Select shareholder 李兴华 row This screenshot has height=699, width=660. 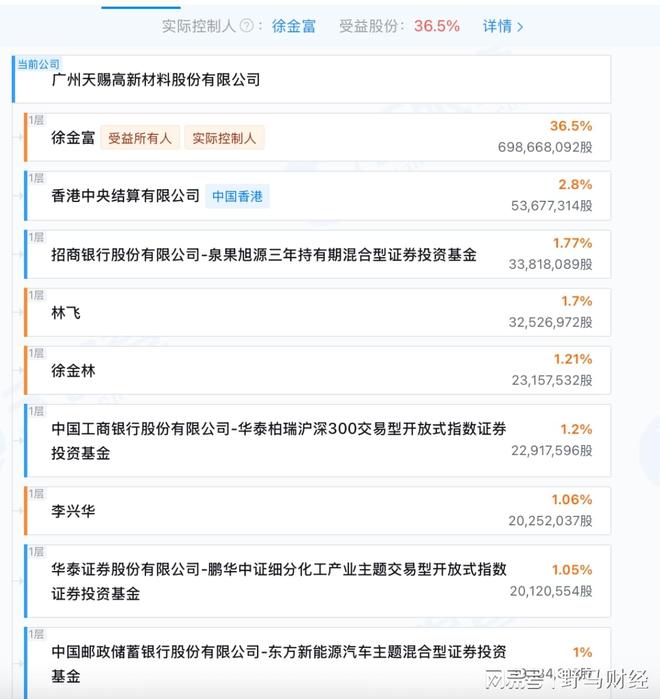click(x=73, y=511)
